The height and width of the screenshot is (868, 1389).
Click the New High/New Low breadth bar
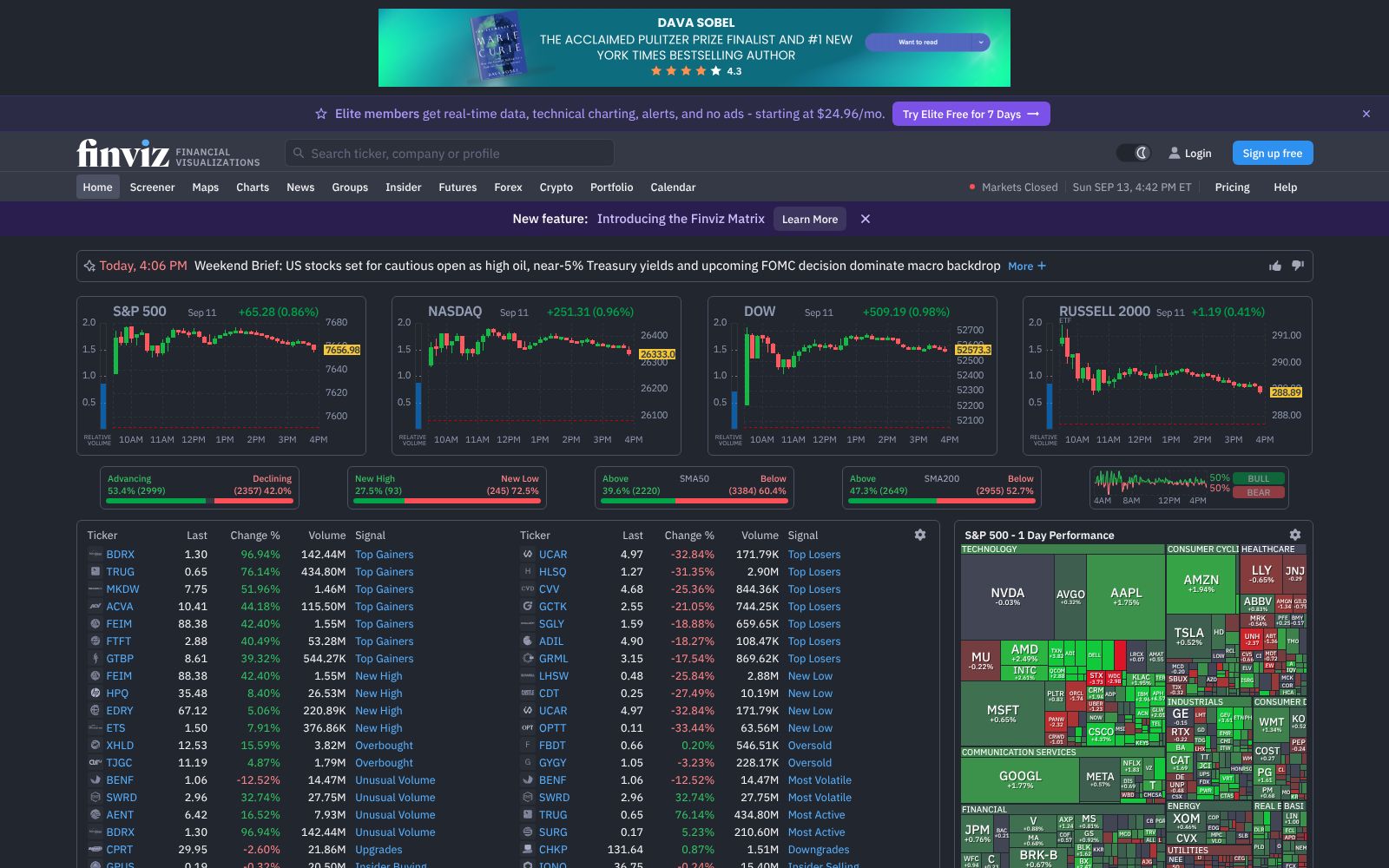(447, 488)
